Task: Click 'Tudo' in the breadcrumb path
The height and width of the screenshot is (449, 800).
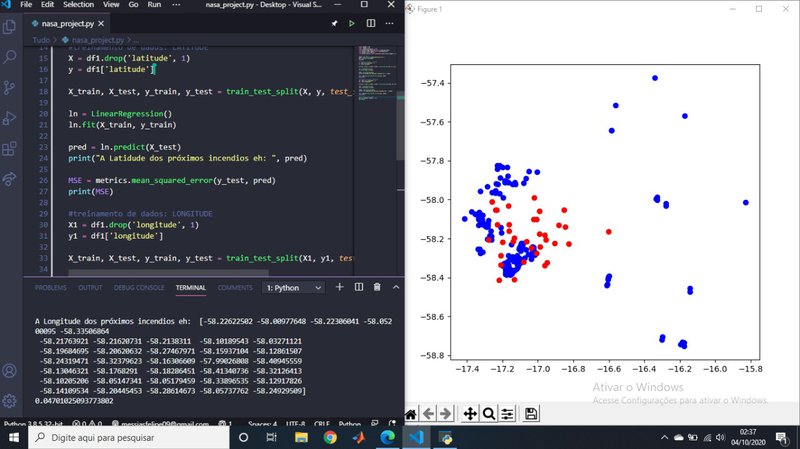Action: pyautogui.click(x=41, y=40)
